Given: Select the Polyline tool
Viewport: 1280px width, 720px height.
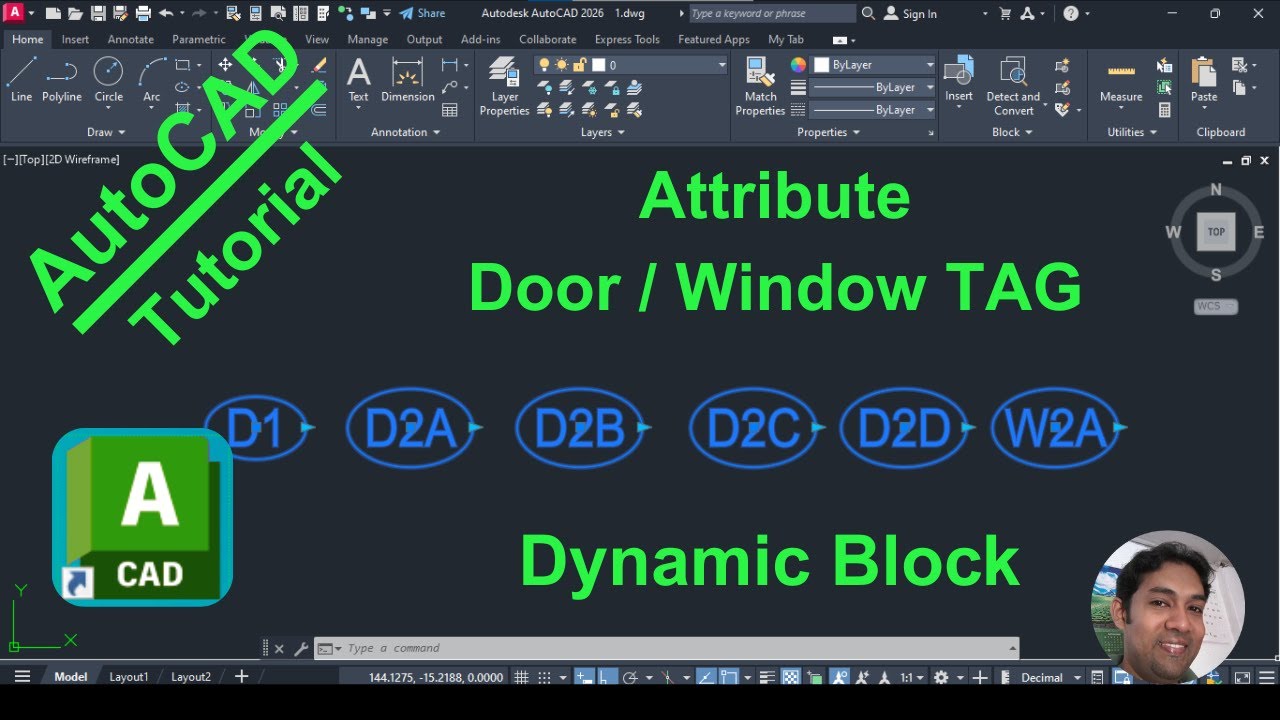Looking at the screenshot, I should click(61, 80).
